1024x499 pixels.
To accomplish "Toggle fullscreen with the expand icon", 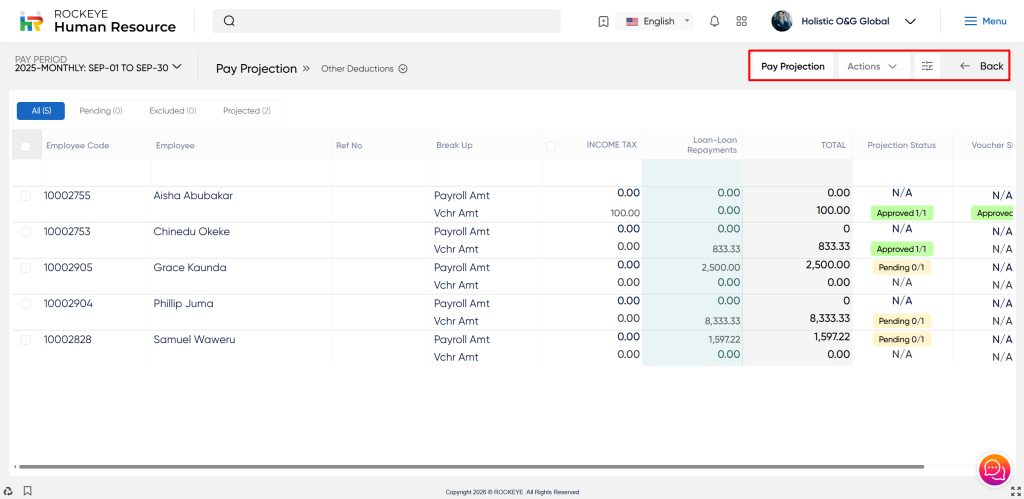I will pyautogui.click(x=1014, y=491).
